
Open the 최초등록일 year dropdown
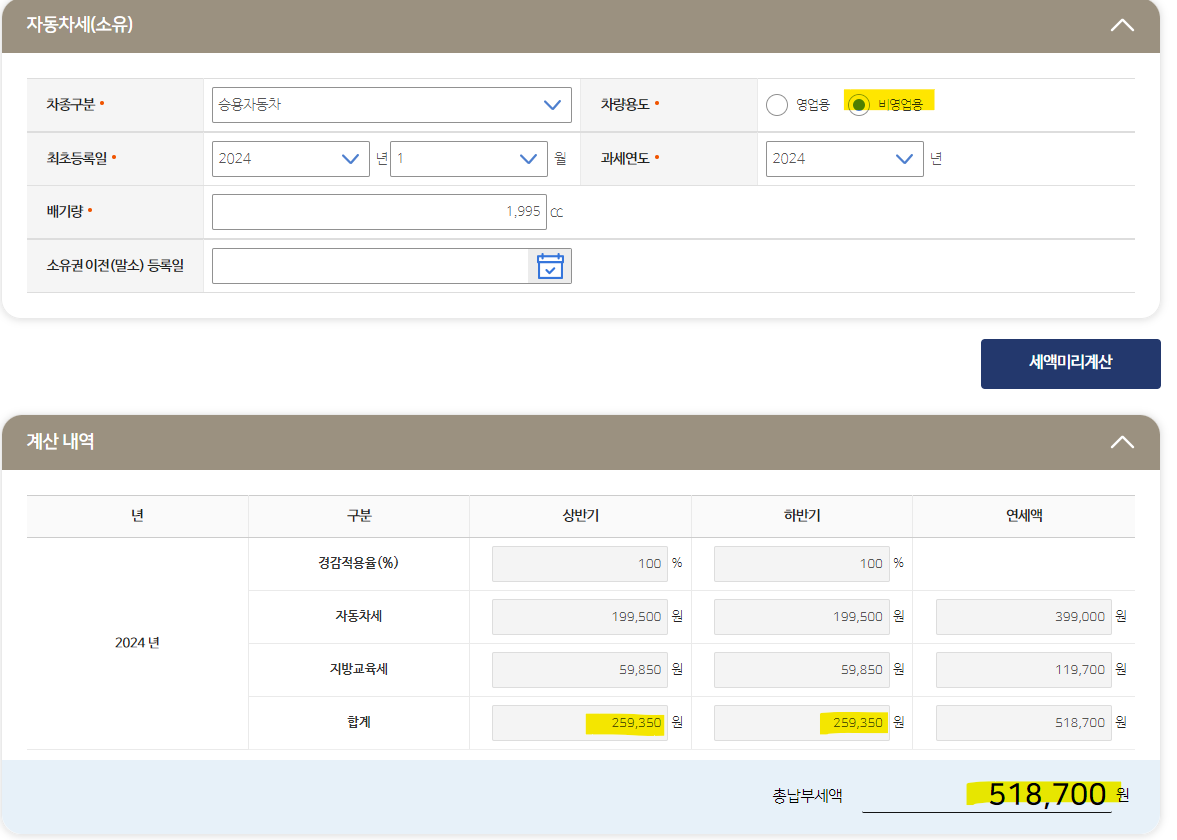click(x=290, y=159)
